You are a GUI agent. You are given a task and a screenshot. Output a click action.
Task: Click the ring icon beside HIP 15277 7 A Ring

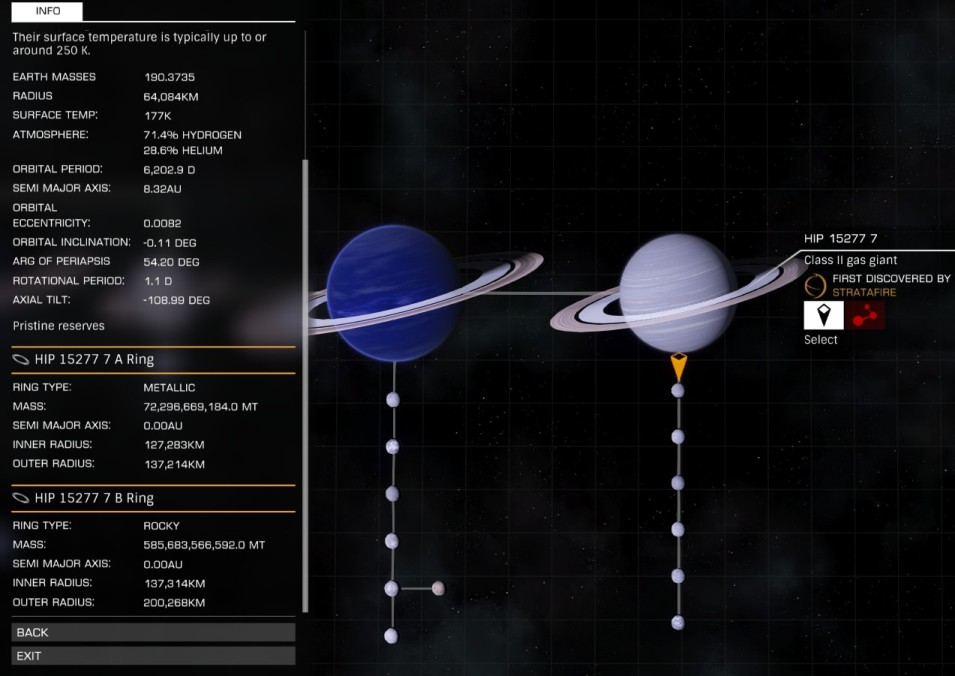tap(21, 359)
